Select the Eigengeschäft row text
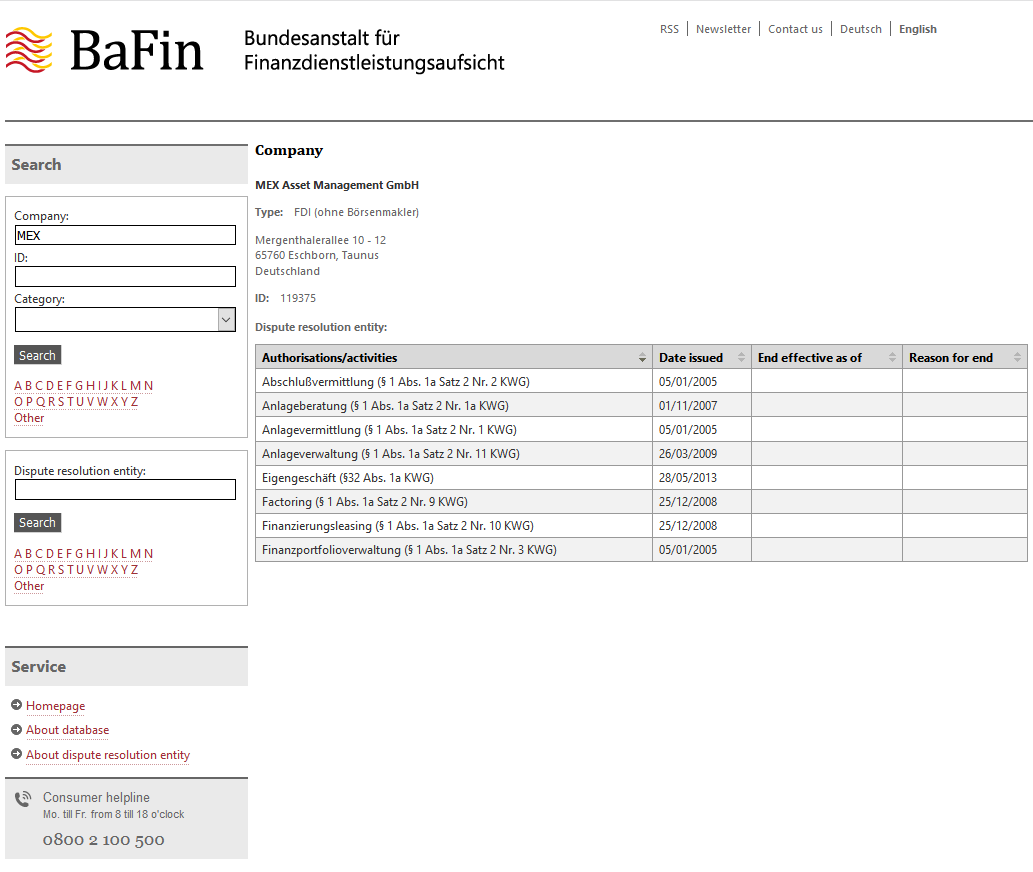 pos(348,478)
